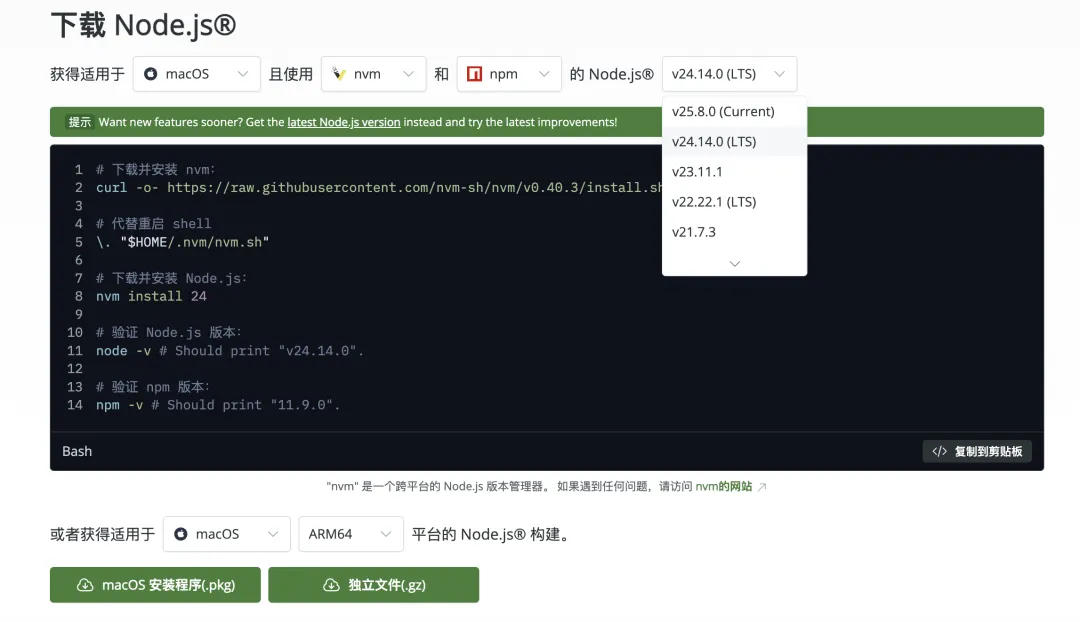Image resolution: width=1080 pixels, height=622 pixels.
Task: Click the '# 验证 npm 版本:' comment line
Action: coord(153,387)
